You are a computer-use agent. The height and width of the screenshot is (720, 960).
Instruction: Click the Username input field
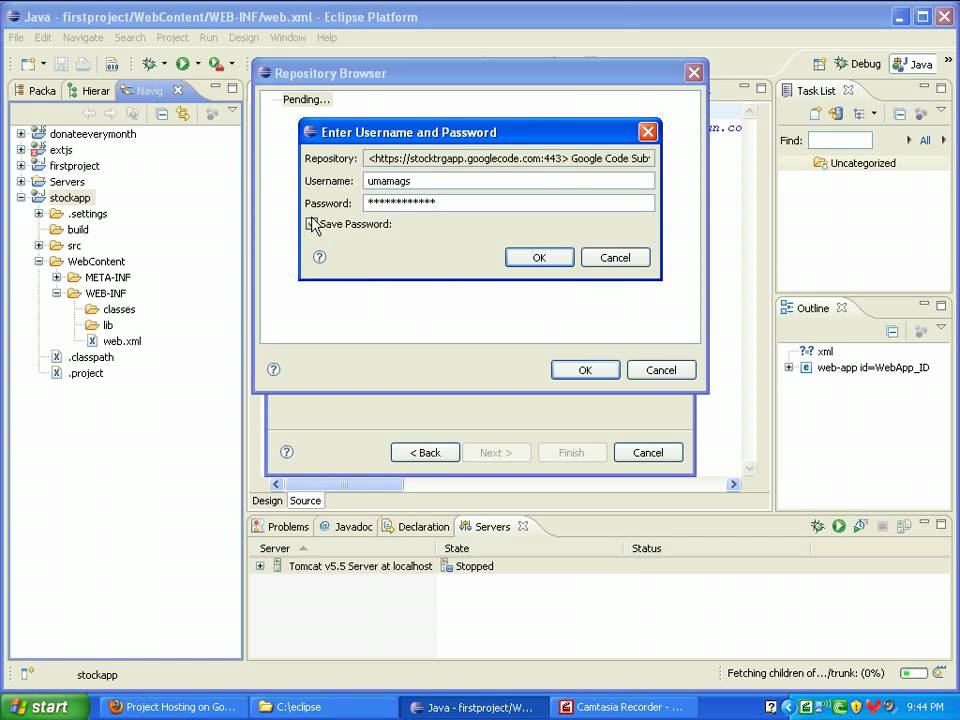coord(509,181)
